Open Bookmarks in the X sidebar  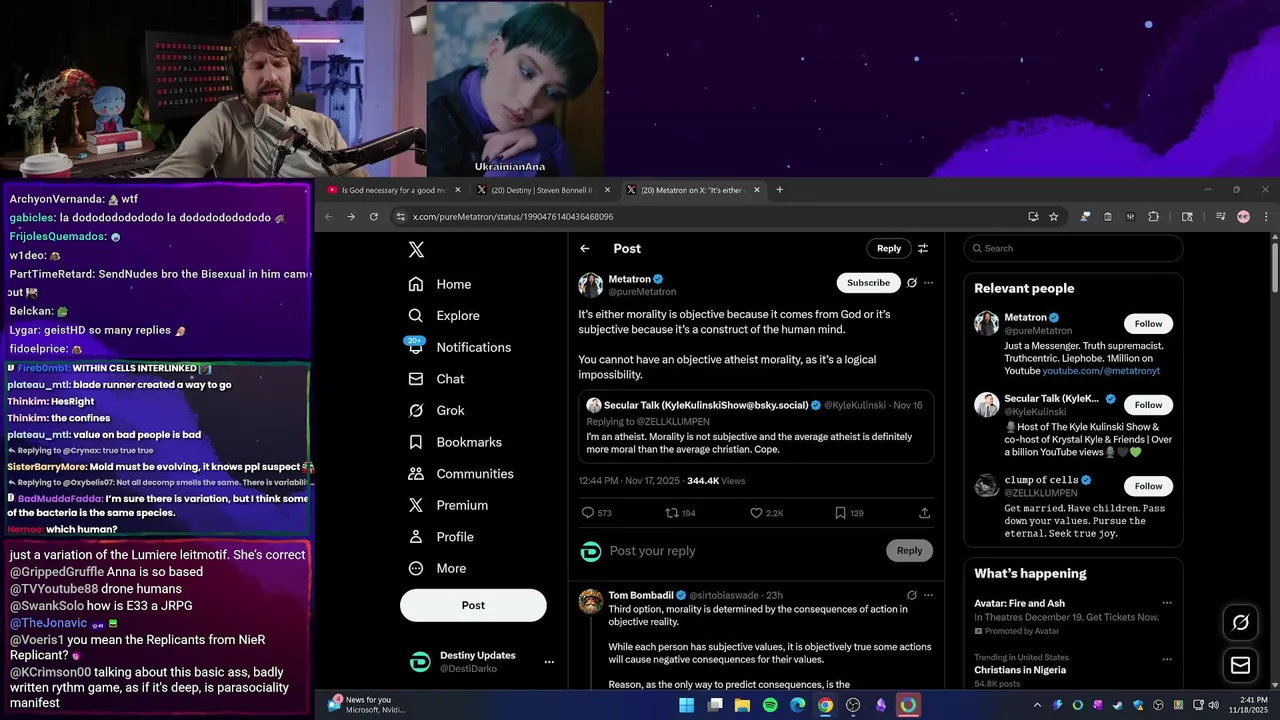click(455, 442)
